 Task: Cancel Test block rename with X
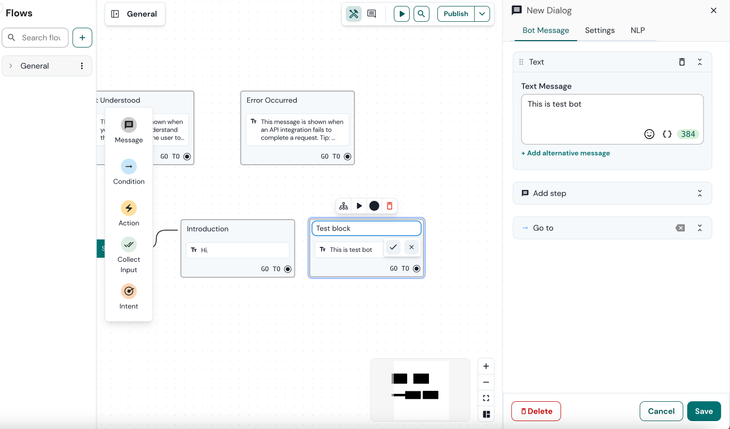(x=411, y=247)
